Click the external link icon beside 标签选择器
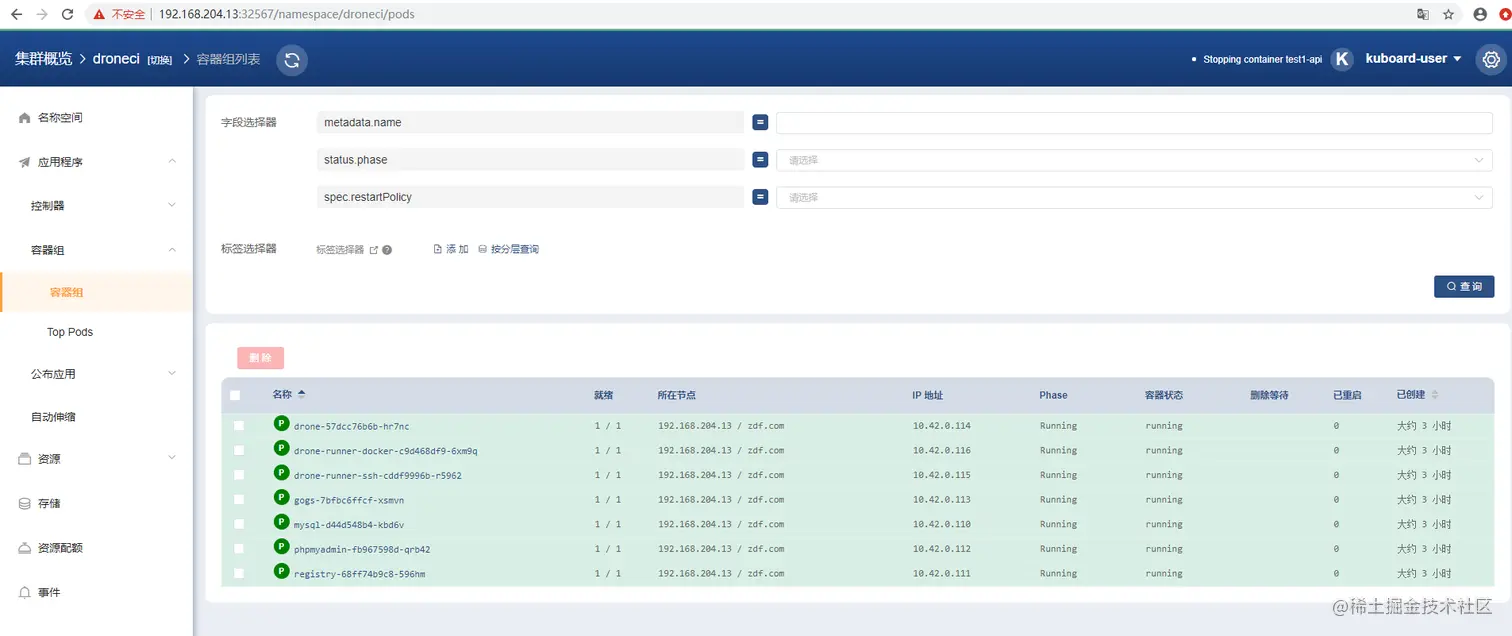Image resolution: width=1512 pixels, height=636 pixels. tap(374, 250)
